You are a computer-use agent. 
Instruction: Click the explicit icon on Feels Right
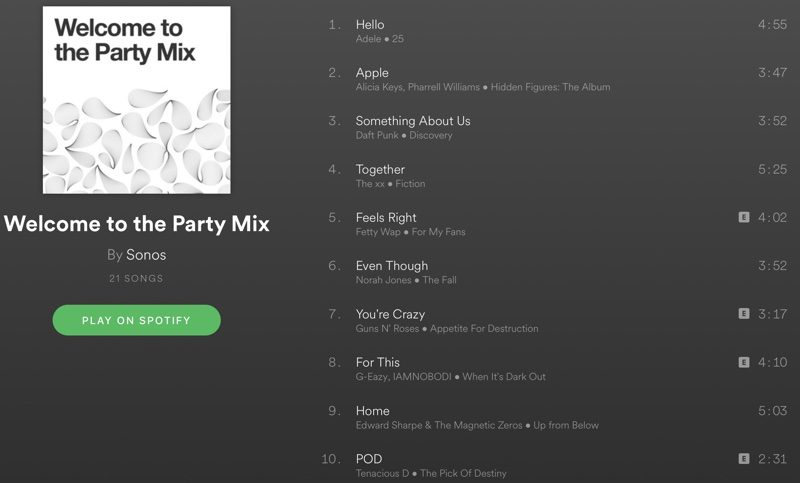(744, 217)
